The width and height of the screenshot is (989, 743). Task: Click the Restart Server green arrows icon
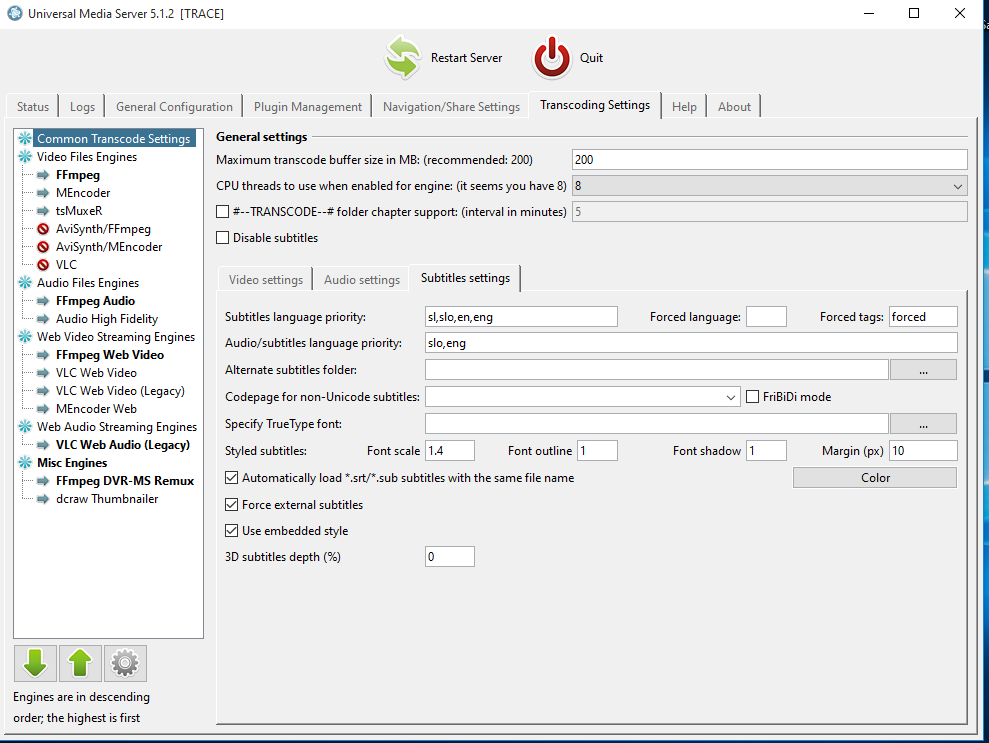(402, 57)
